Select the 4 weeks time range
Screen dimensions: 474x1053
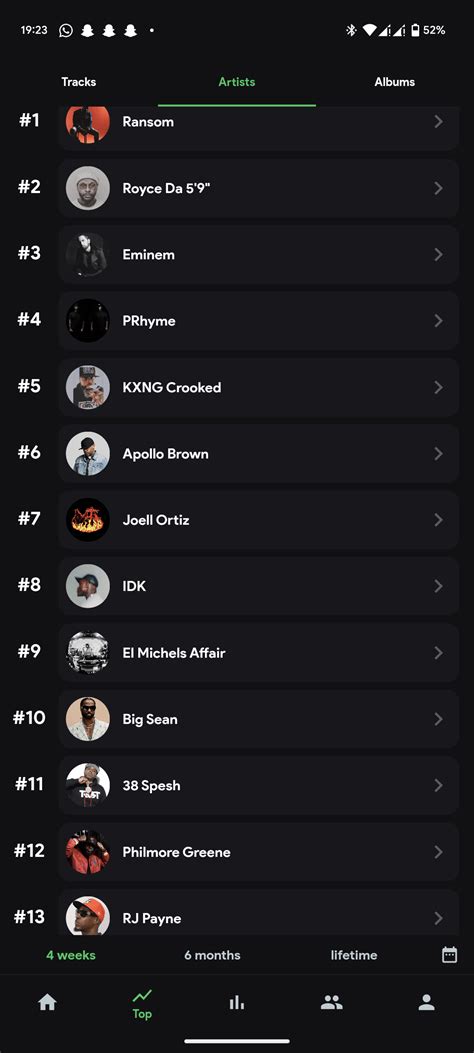click(x=70, y=955)
